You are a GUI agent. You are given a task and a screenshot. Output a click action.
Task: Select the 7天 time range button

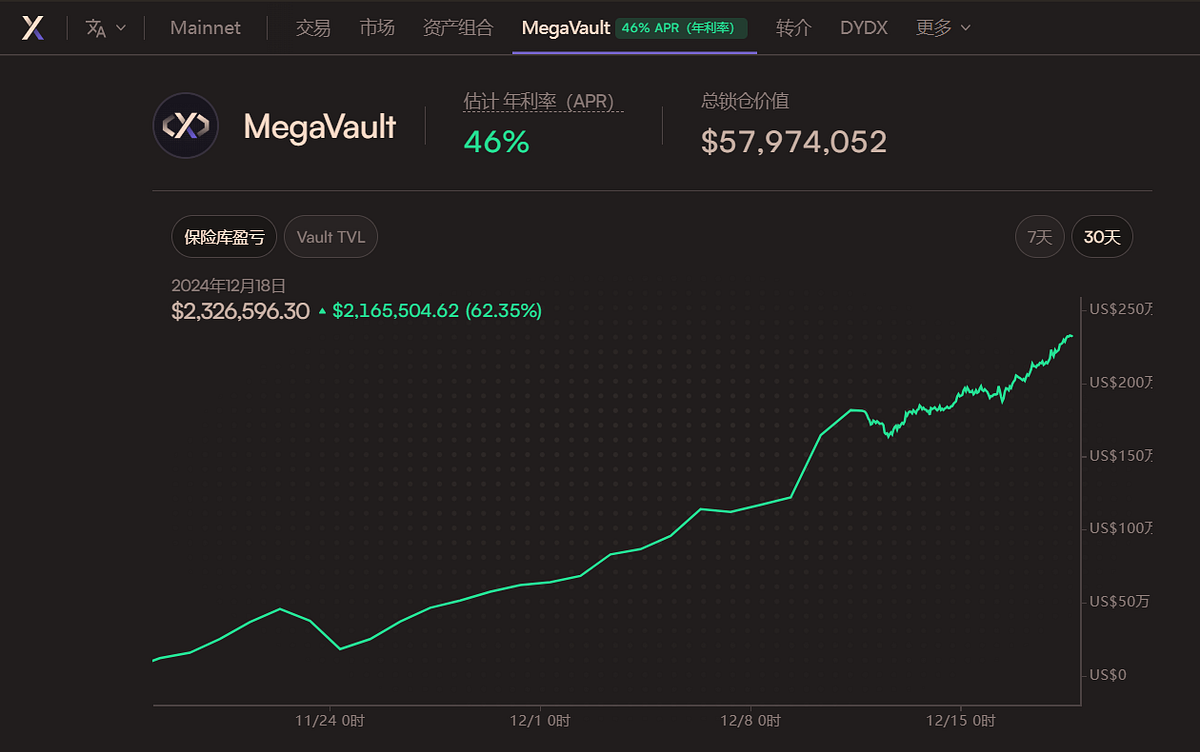click(x=1039, y=236)
